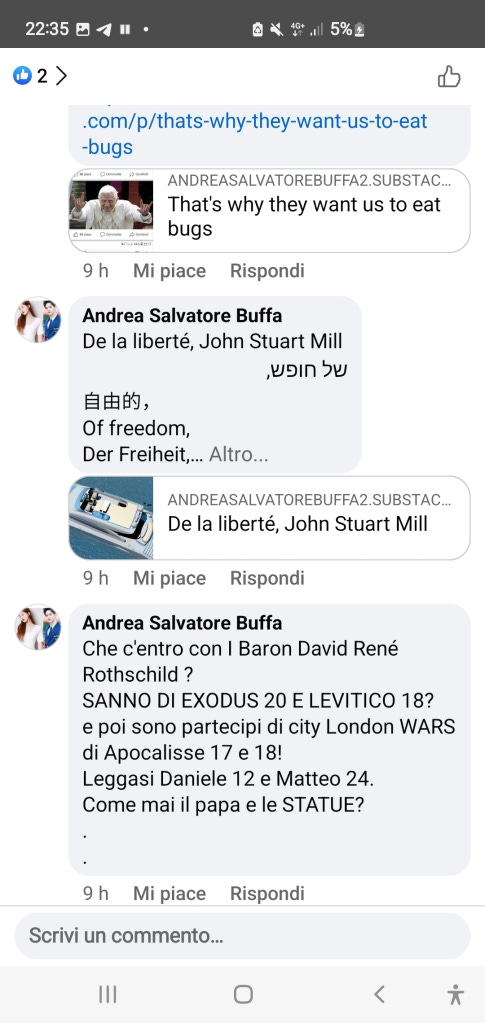This screenshot has width=485, height=1023.
Task: Open the profile avatar beside the Rothschild comment
Action: [38, 627]
